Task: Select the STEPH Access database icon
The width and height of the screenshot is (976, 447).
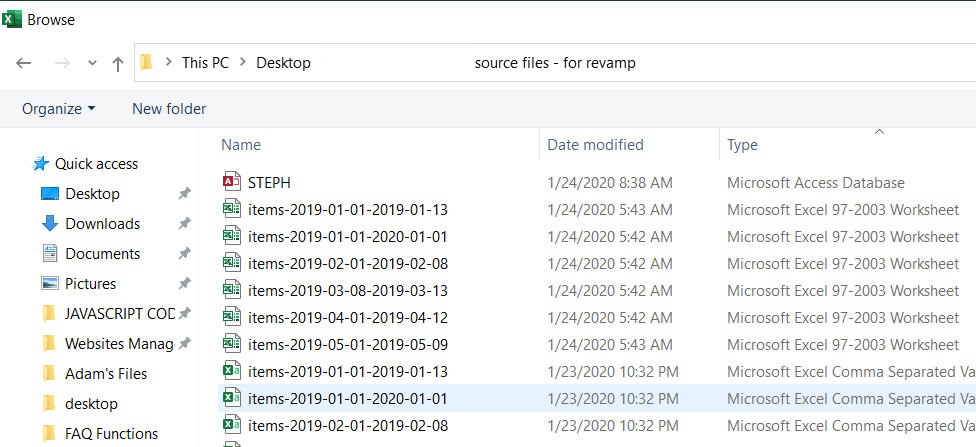Action: [x=232, y=182]
